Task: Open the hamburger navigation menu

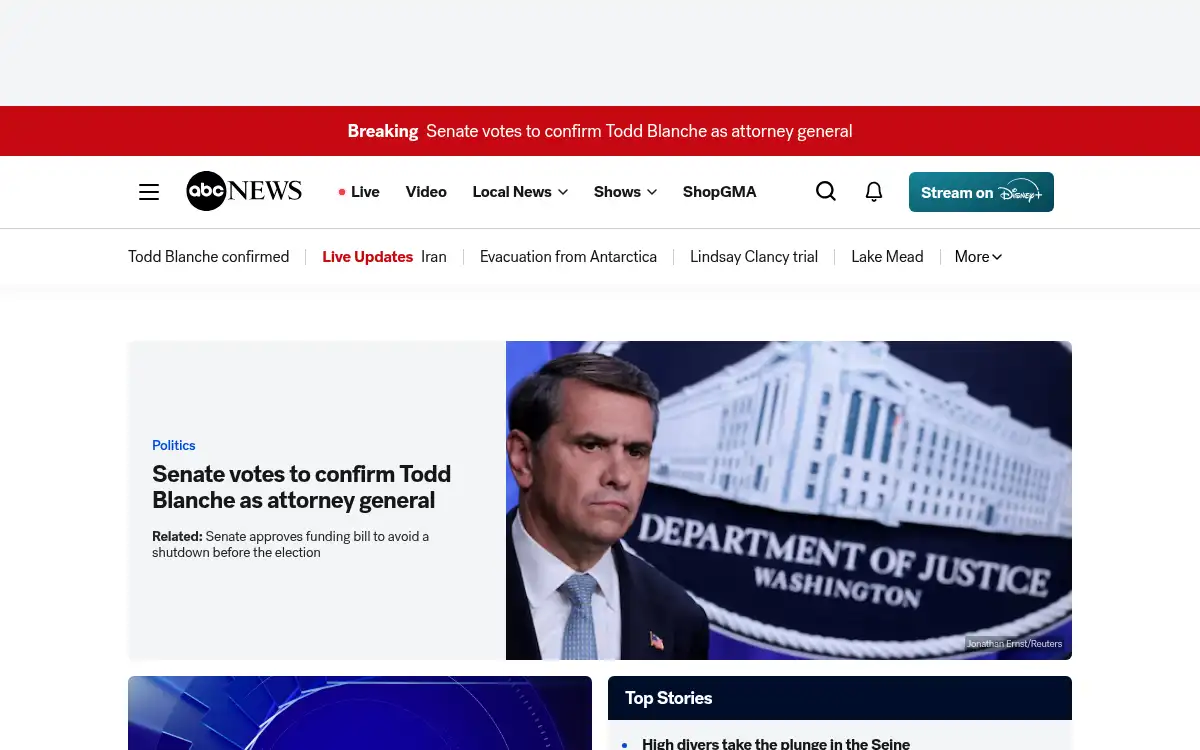Action: pos(149,192)
